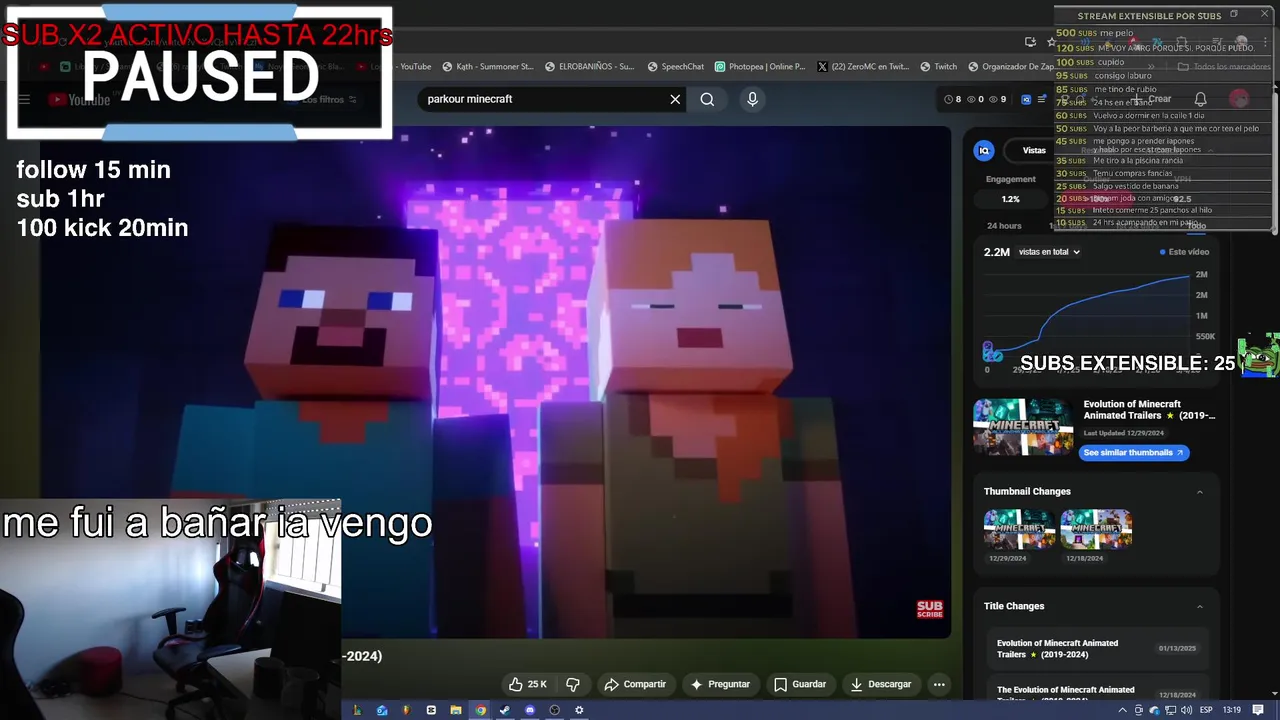The image size is (1280, 720).
Task: Open the Twitch bookmark
Action: (939, 67)
